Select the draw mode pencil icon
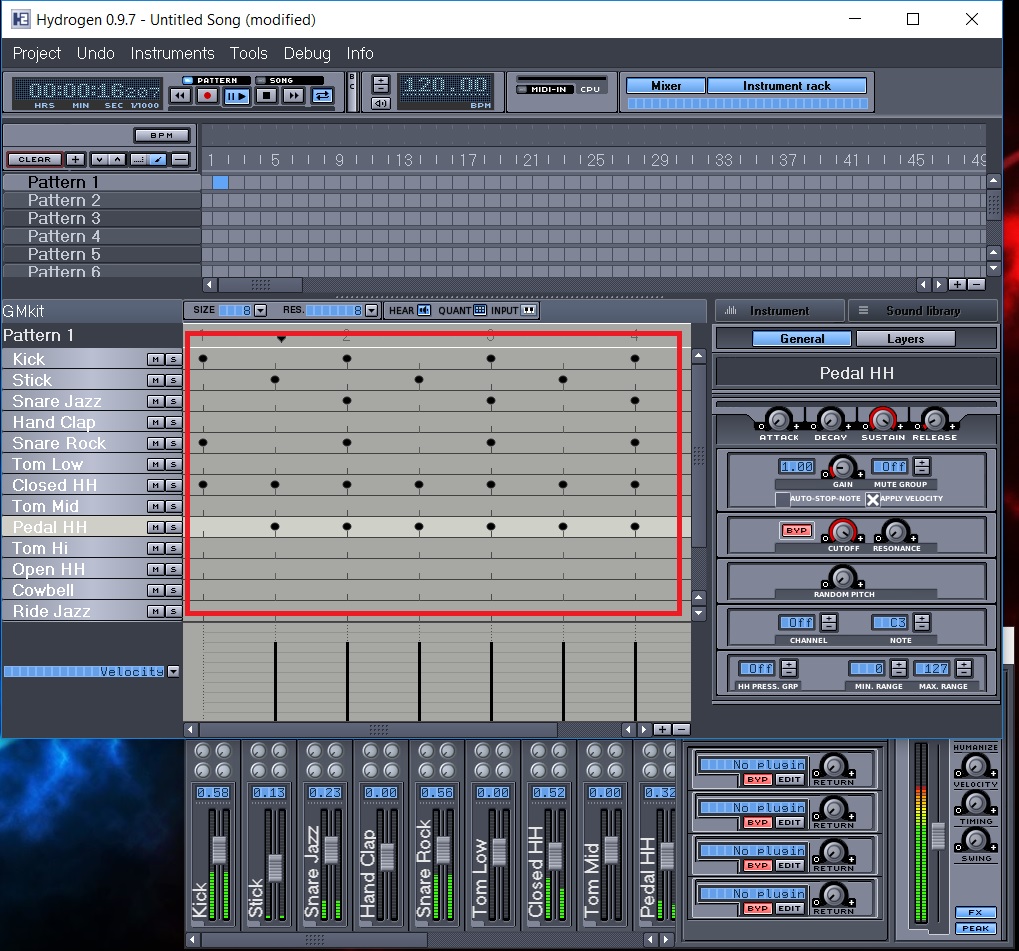The width and height of the screenshot is (1019, 951). (x=159, y=159)
